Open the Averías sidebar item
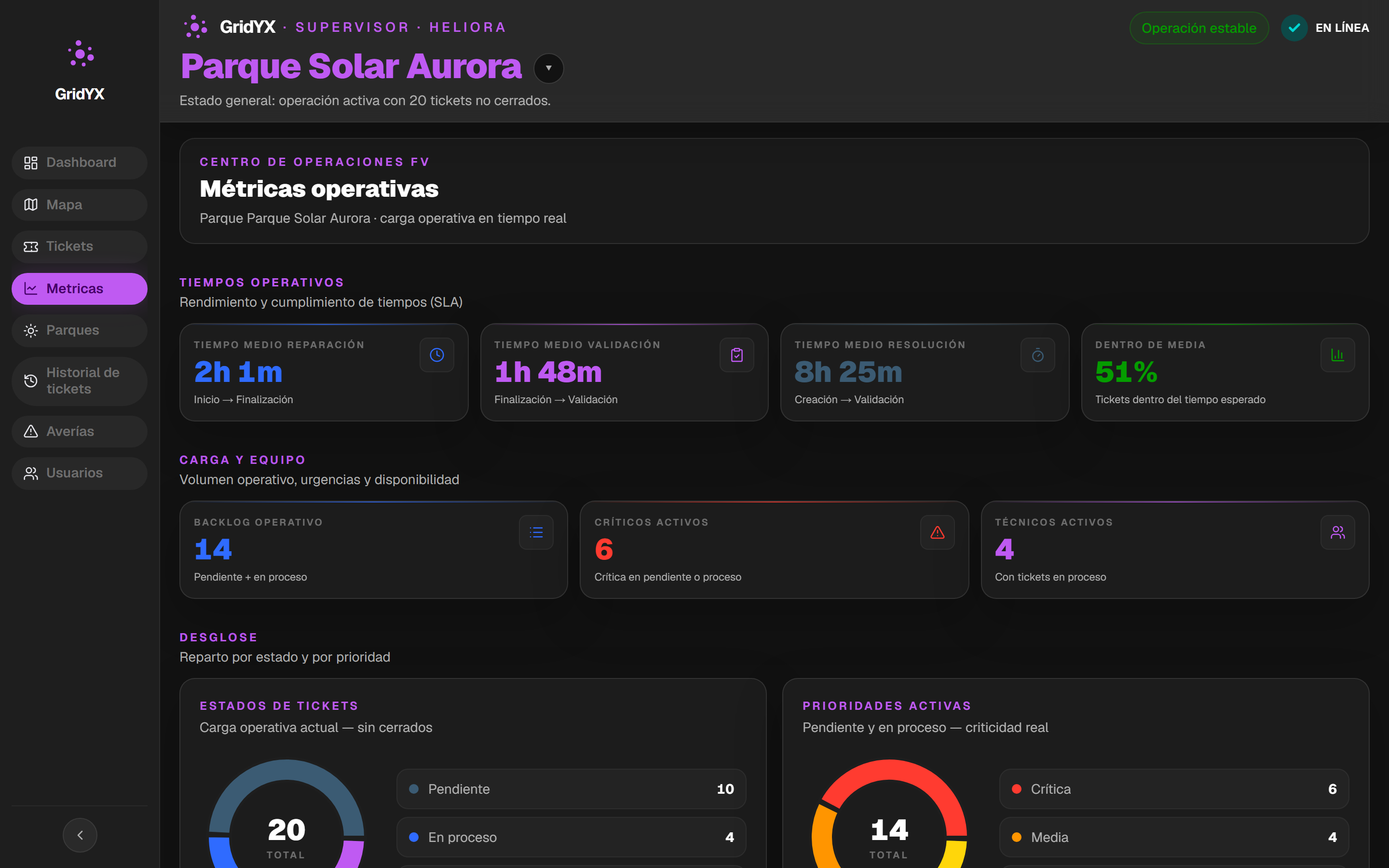Screen dimensions: 1389x868 pos(79,431)
